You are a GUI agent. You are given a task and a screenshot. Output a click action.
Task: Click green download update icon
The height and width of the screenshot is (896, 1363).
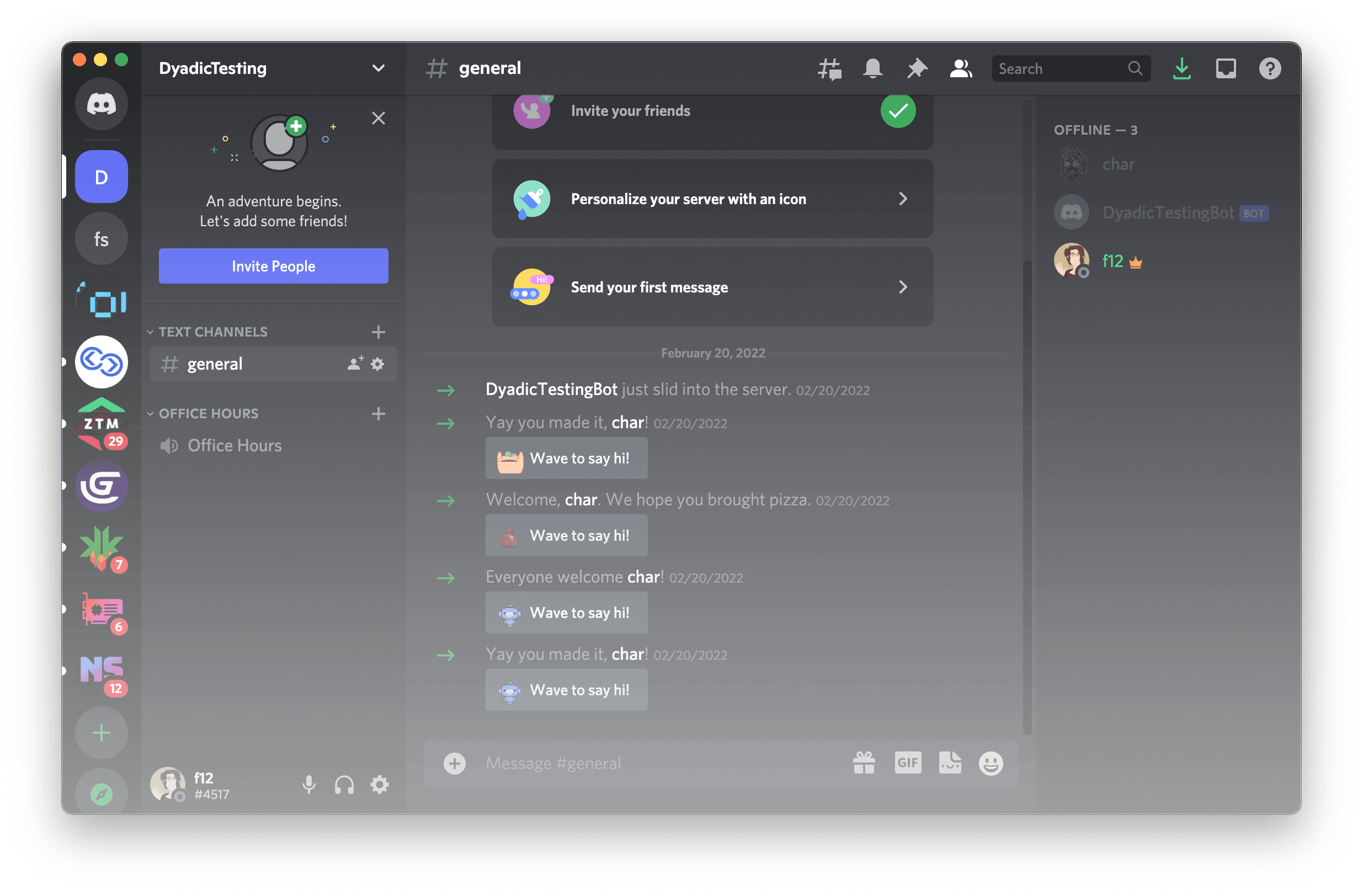pos(1183,69)
